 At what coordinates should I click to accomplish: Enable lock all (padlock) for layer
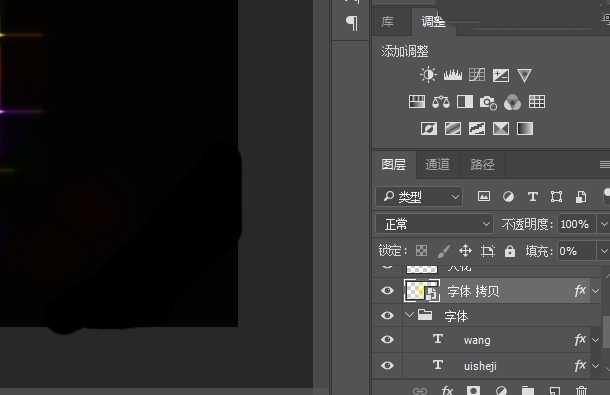pyautogui.click(x=510, y=251)
